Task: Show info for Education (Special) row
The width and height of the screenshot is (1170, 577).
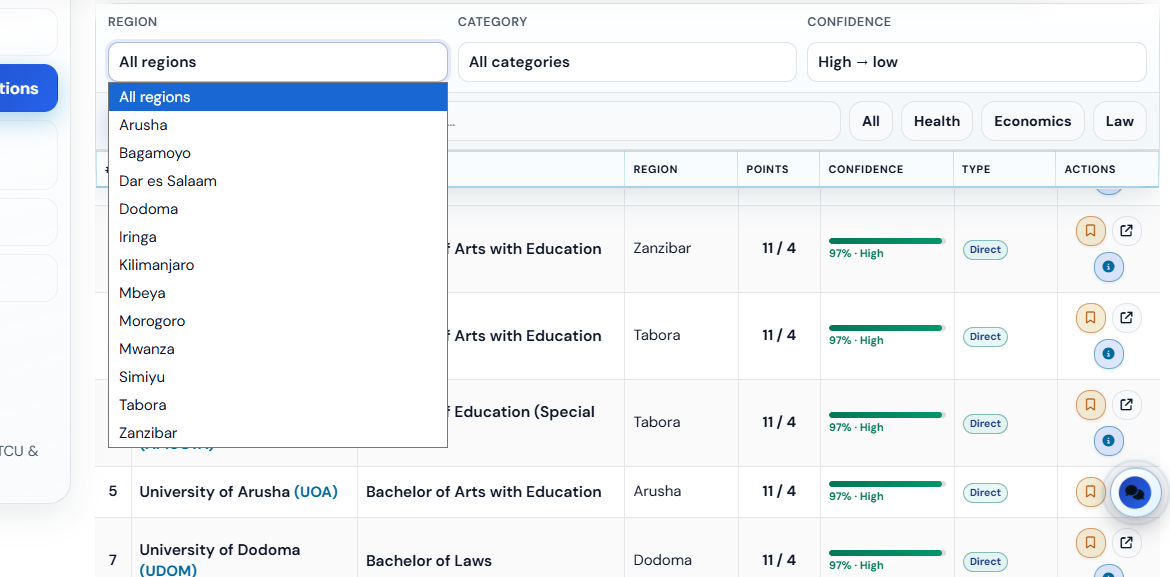Action: 1108,440
